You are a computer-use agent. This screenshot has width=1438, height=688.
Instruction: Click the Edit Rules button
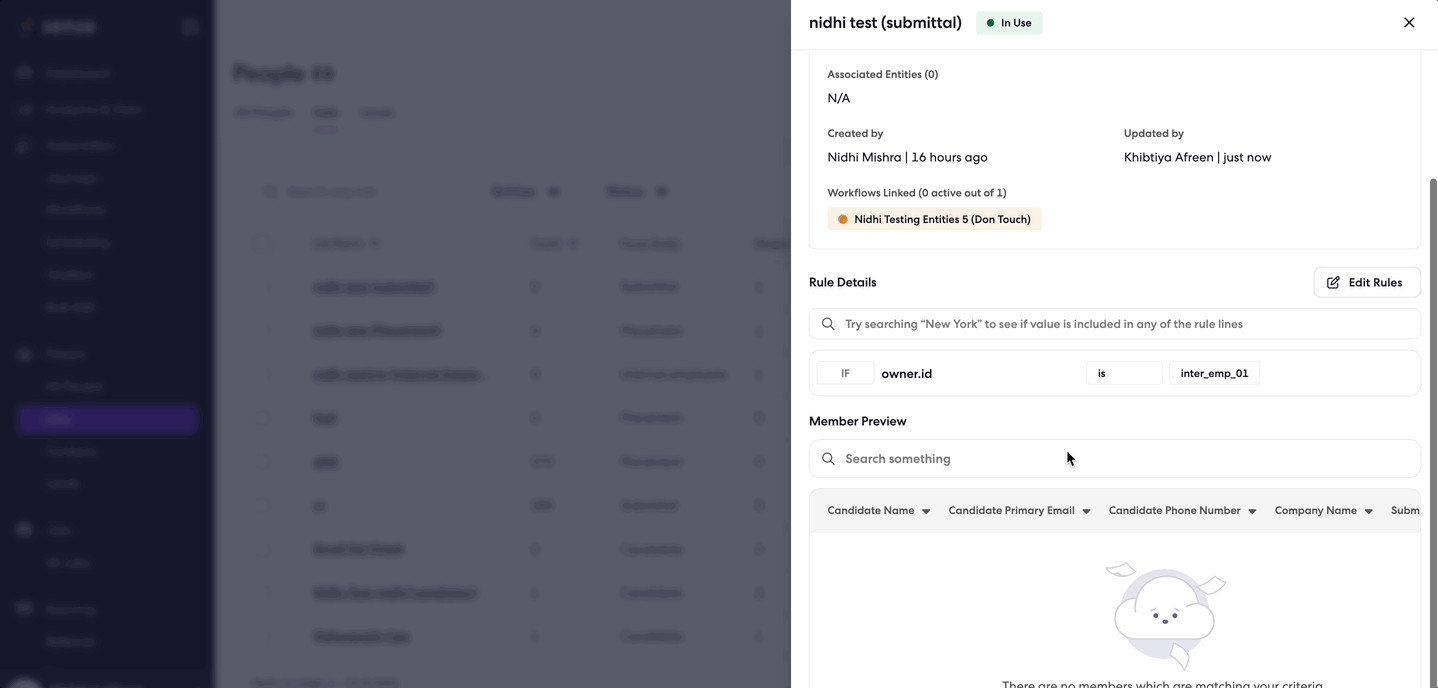[x=1367, y=283]
